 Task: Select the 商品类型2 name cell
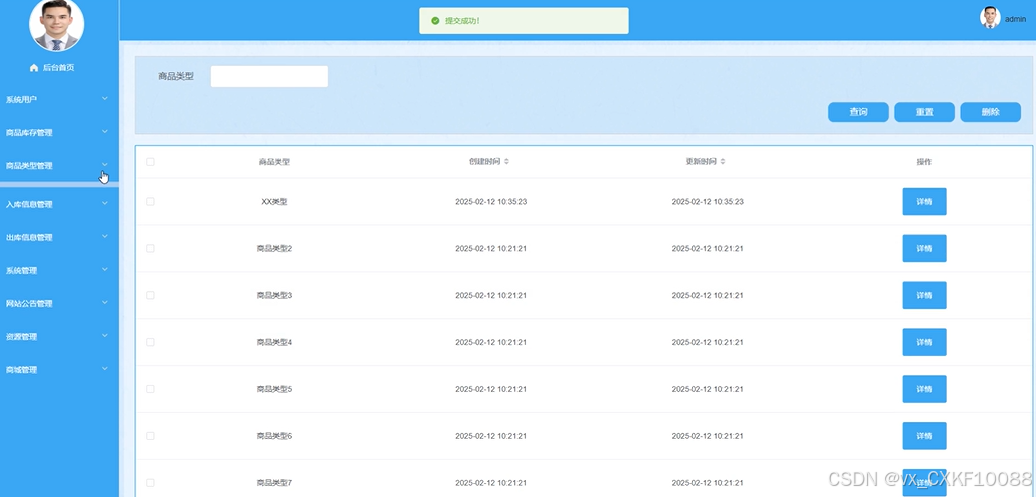pyautogui.click(x=274, y=248)
